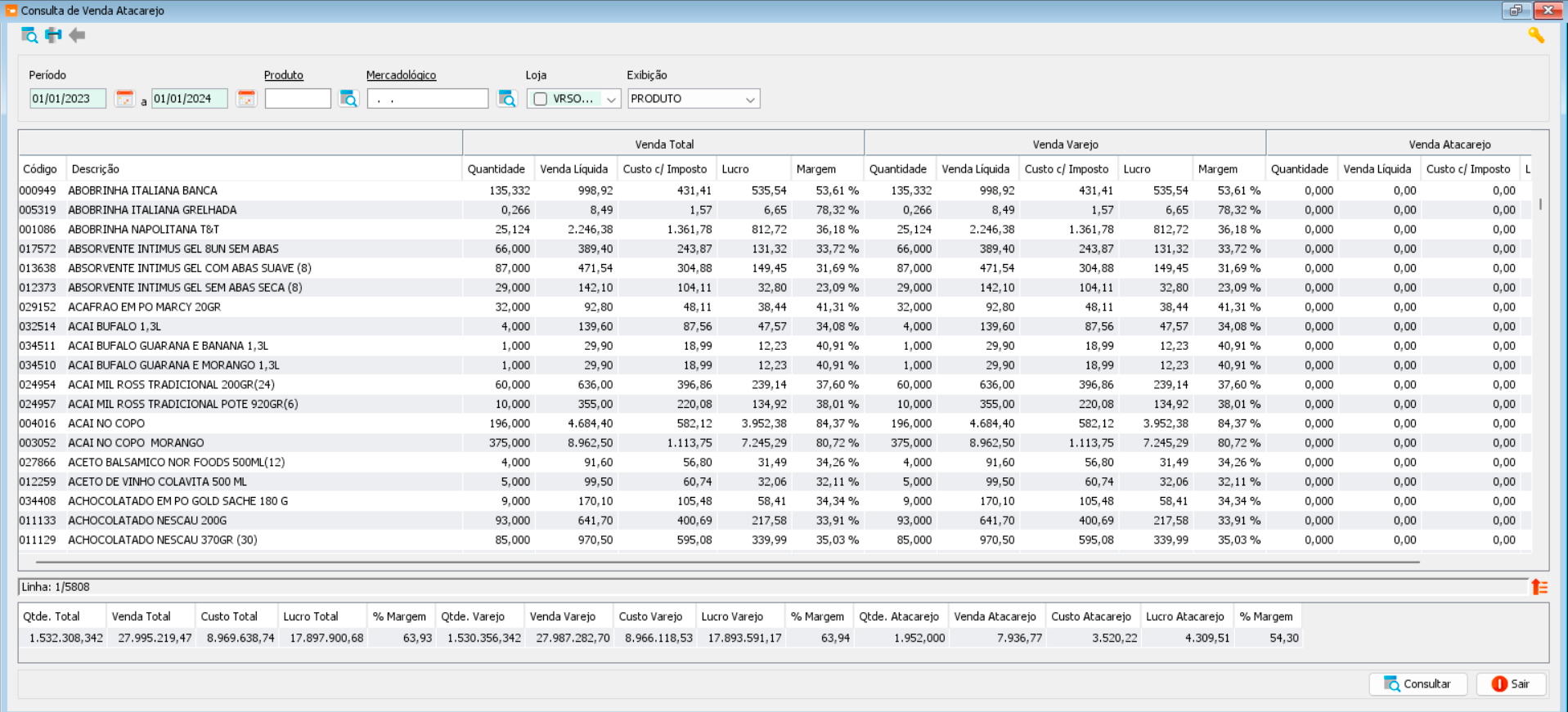Click the Sair button
Image resolution: width=1568 pixels, height=712 pixels.
(x=1511, y=684)
